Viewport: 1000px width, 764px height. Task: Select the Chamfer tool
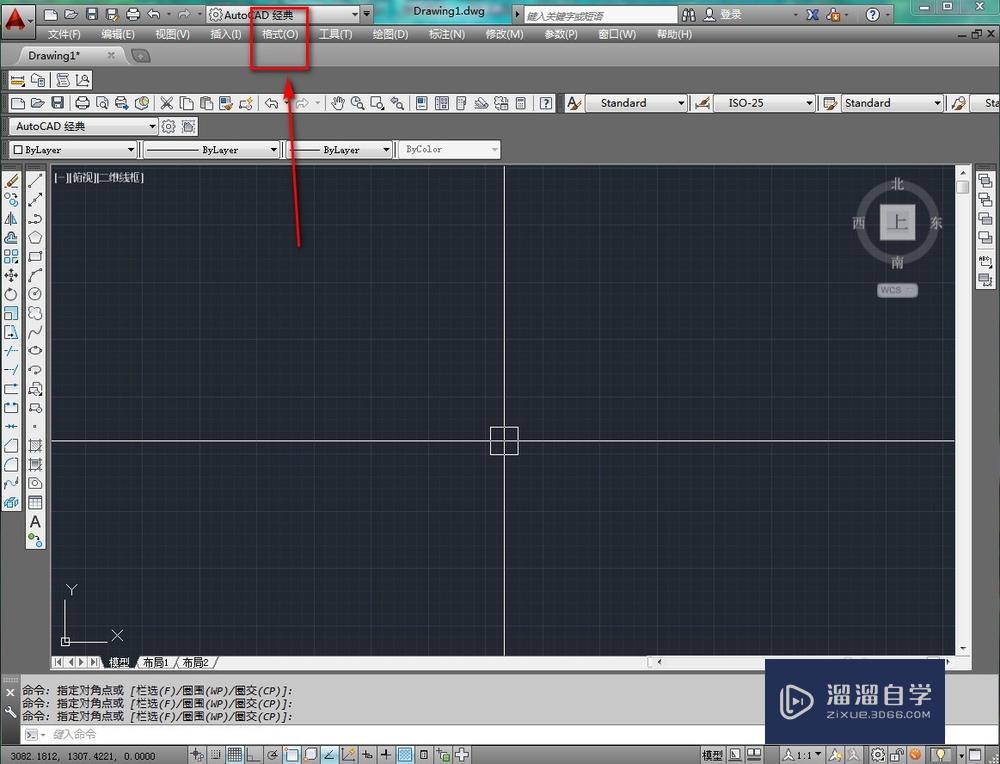pos(11,445)
